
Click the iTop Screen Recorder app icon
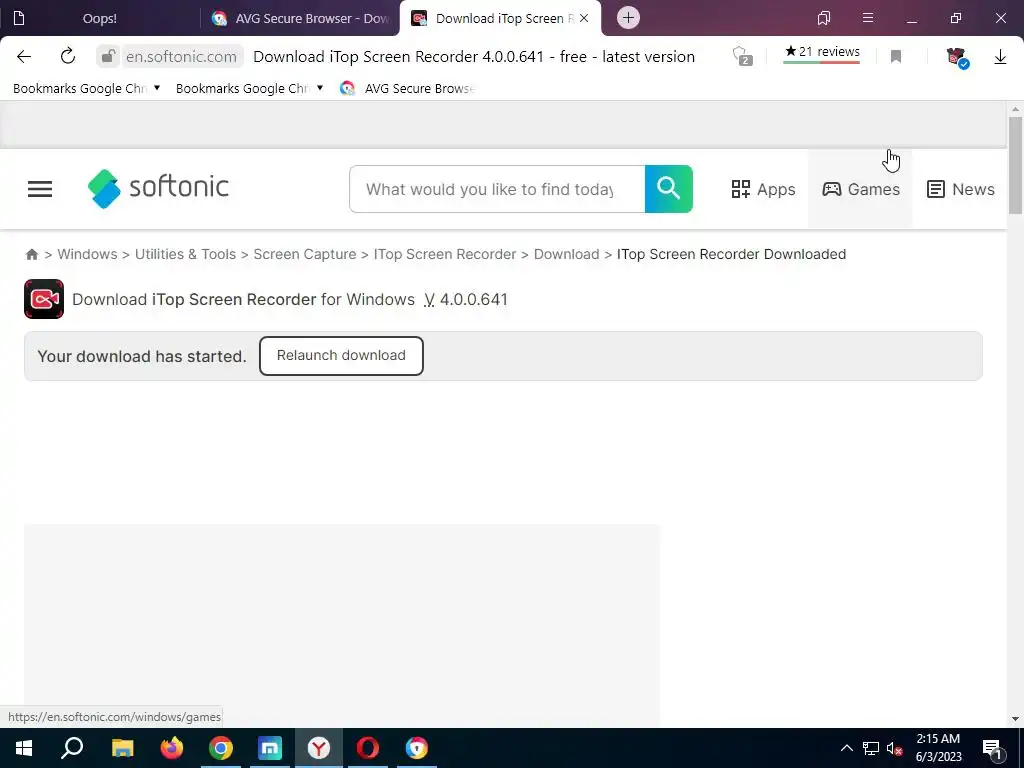[44, 299]
